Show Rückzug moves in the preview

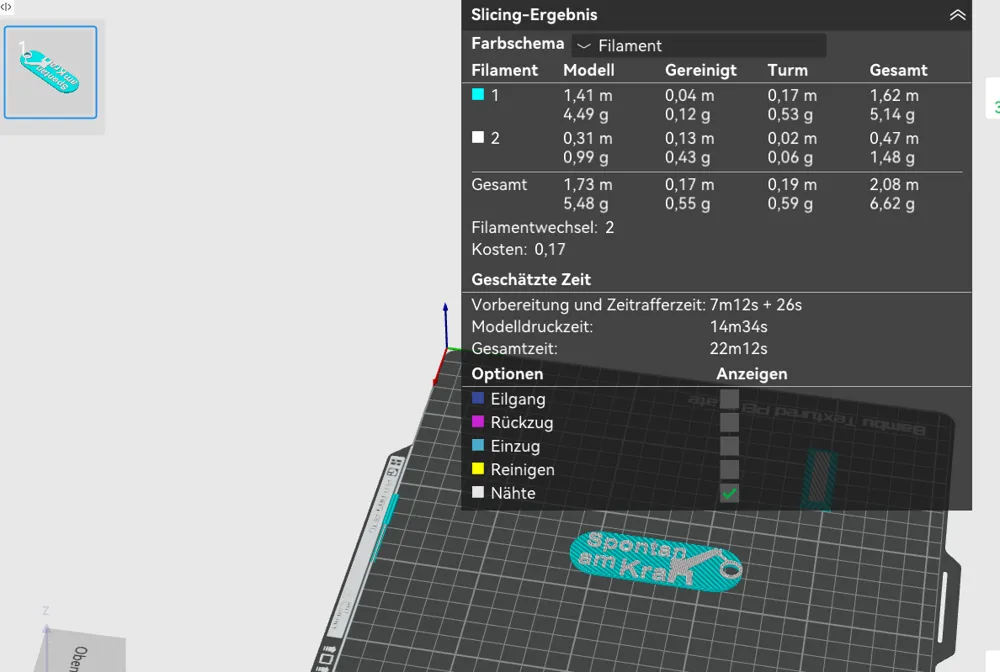pos(728,422)
